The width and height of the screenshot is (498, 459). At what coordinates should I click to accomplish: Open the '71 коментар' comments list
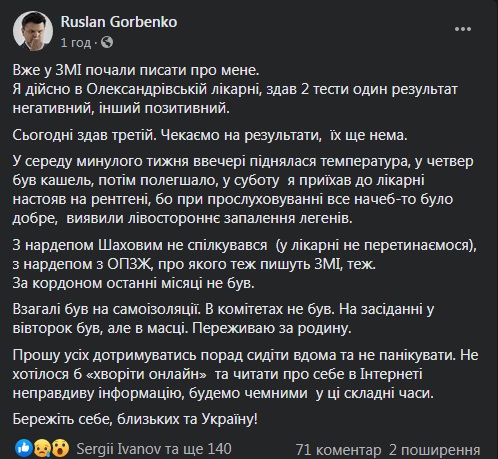[x=338, y=450]
